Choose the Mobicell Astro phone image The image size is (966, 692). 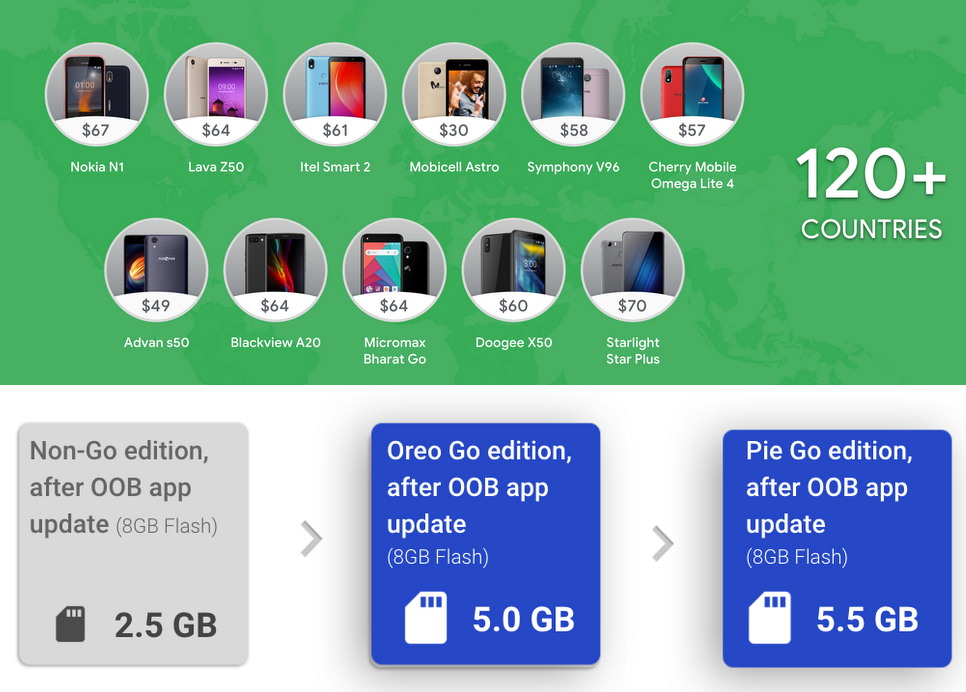click(x=454, y=94)
